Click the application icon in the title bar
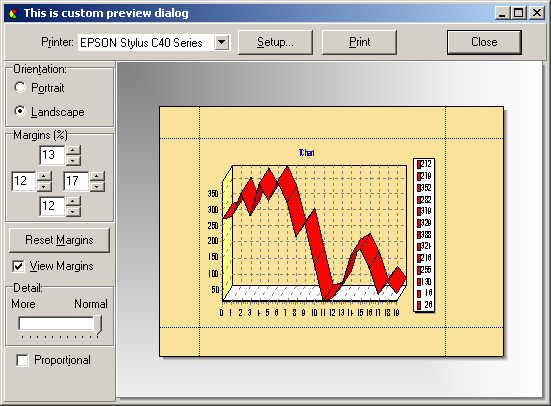Image resolution: width=551 pixels, height=406 pixels. coord(14,14)
